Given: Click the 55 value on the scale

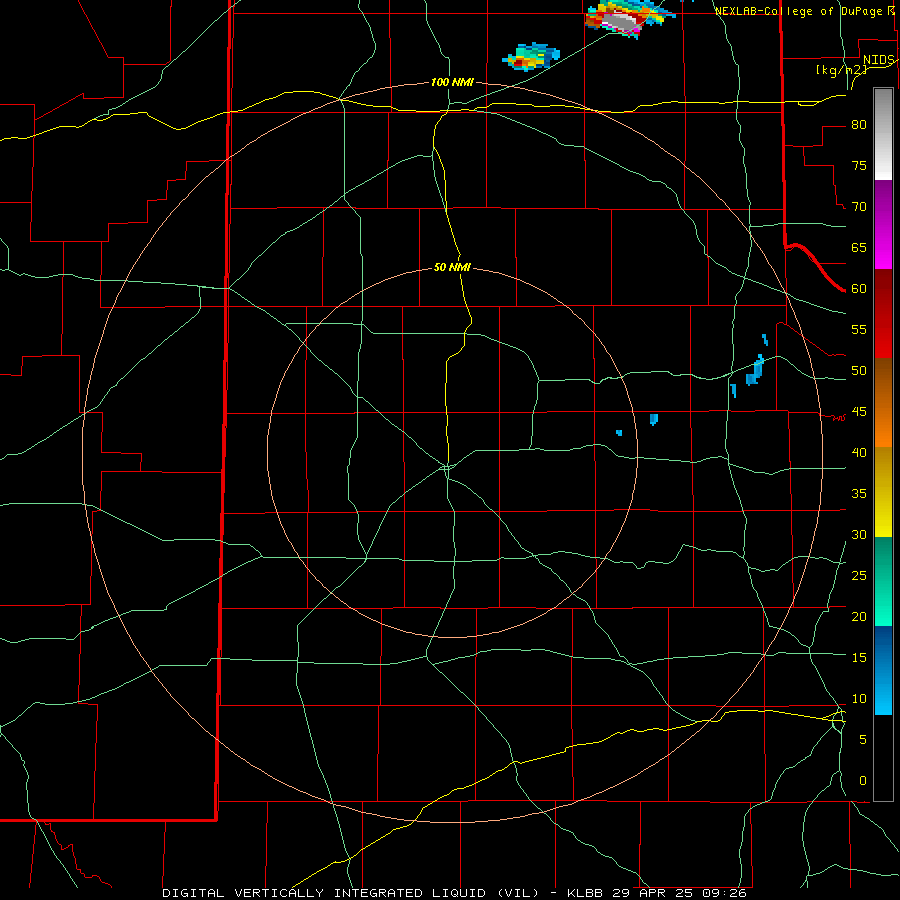Looking at the screenshot, I should point(859,329).
